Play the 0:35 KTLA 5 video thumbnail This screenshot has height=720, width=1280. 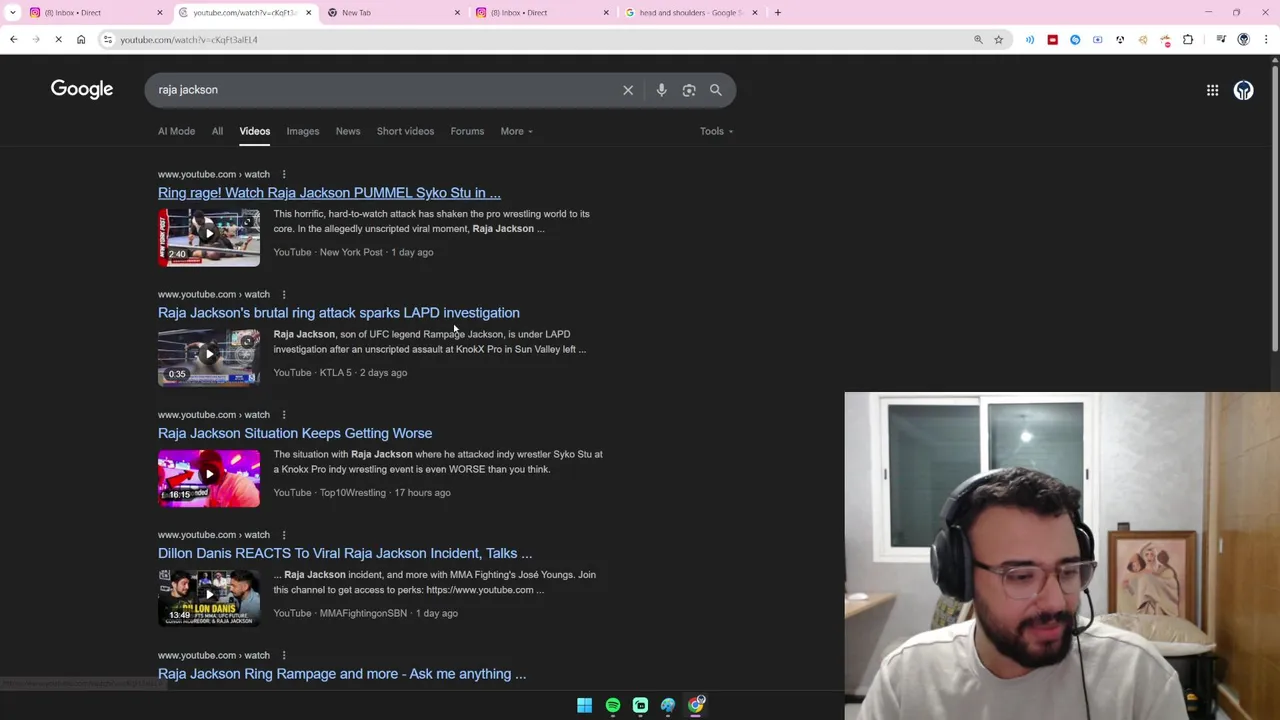pos(208,357)
